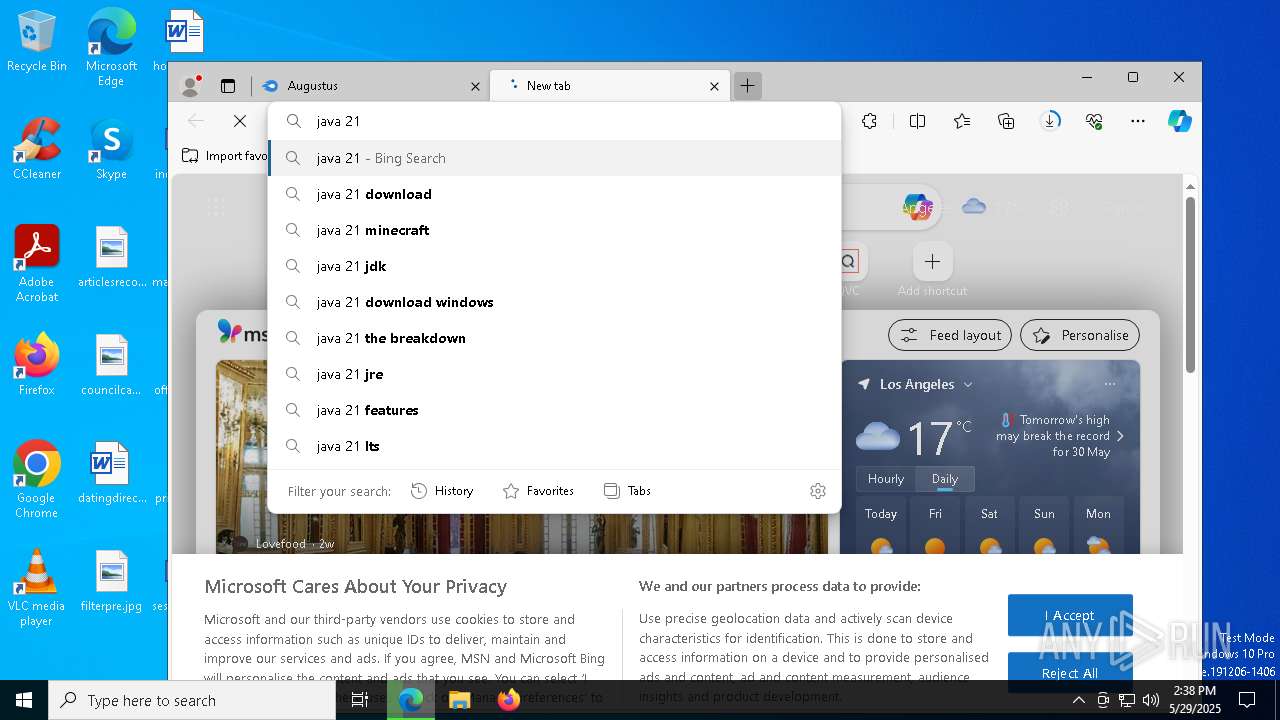Image resolution: width=1280 pixels, height=720 pixels.
Task: Filter search by History
Action: [442, 491]
